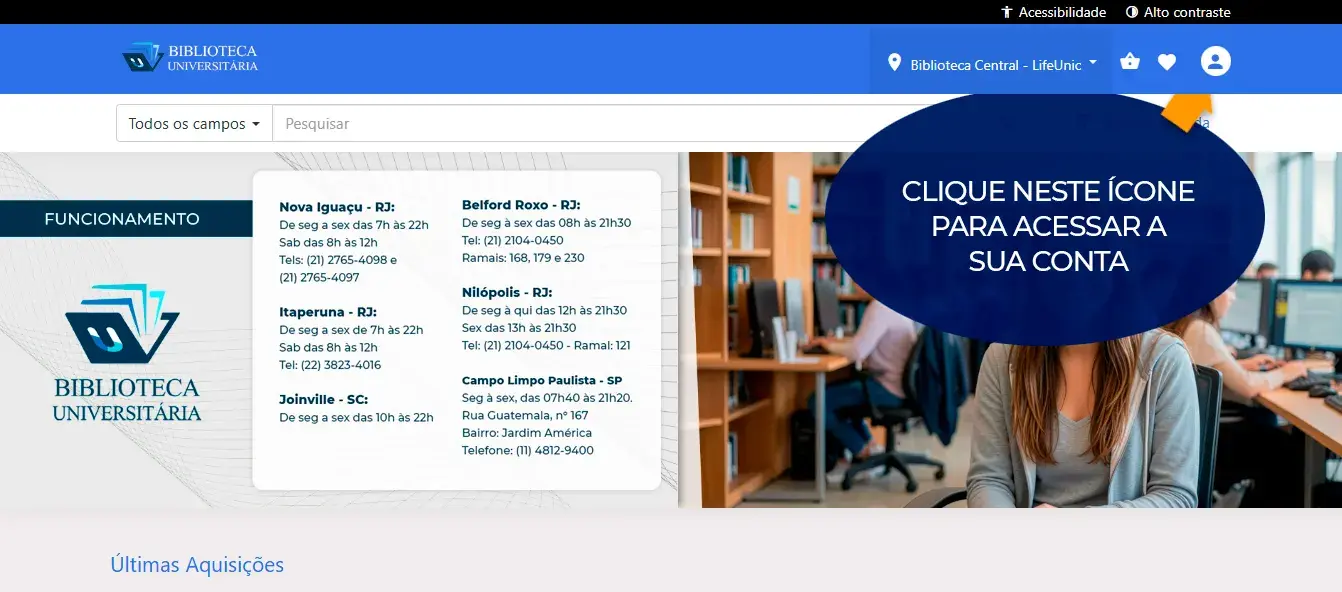The height and width of the screenshot is (592, 1342).
Task: Click the location pin icon
Action: (x=894, y=63)
